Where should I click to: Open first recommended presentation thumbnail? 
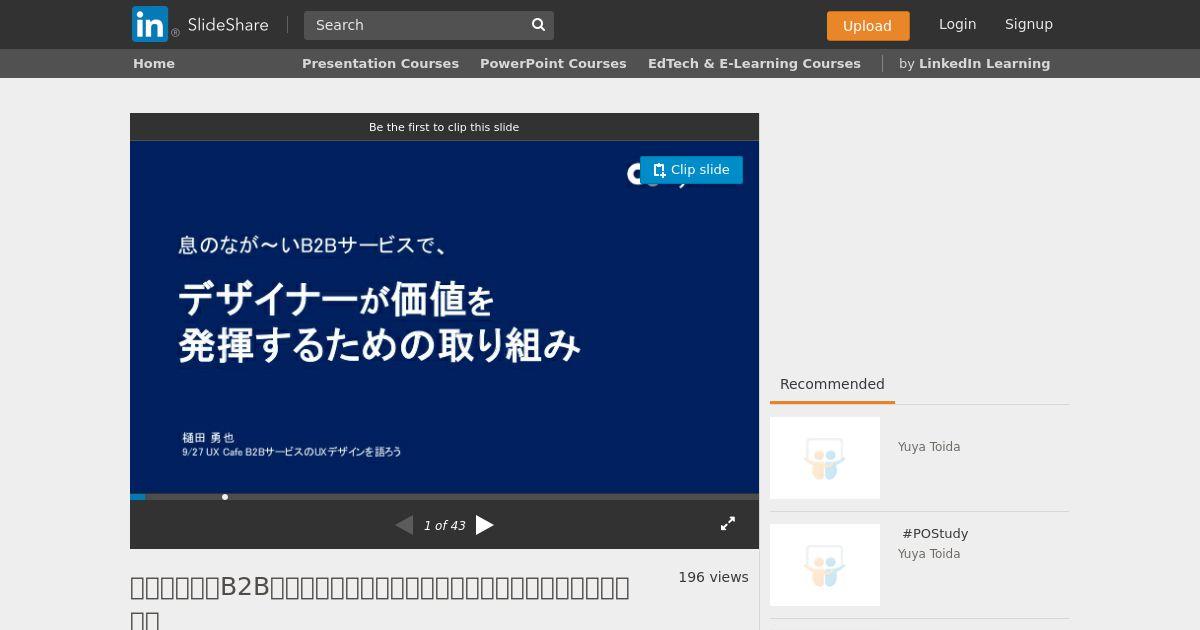pyautogui.click(x=825, y=458)
